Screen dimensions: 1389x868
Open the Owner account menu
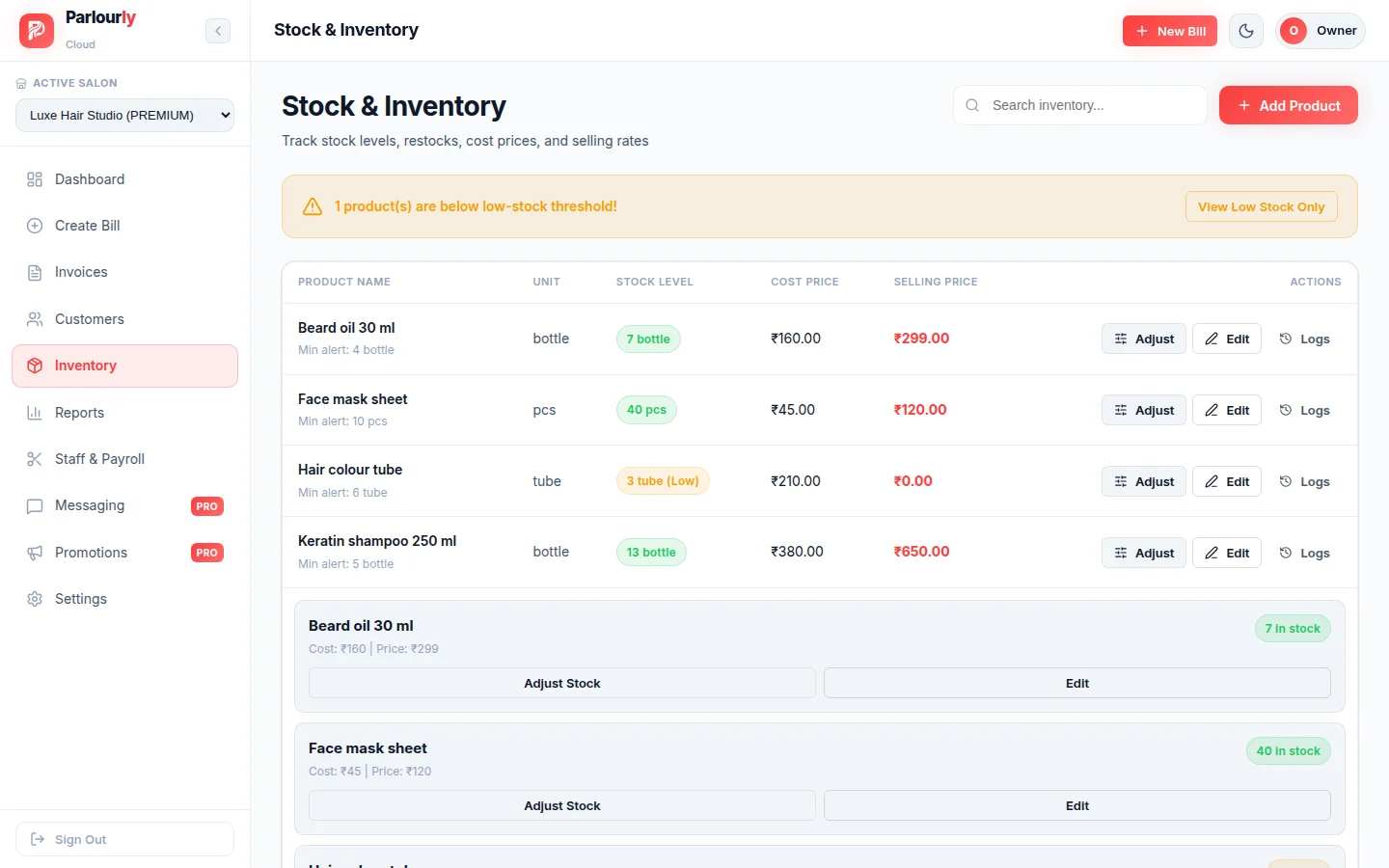[x=1320, y=31]
